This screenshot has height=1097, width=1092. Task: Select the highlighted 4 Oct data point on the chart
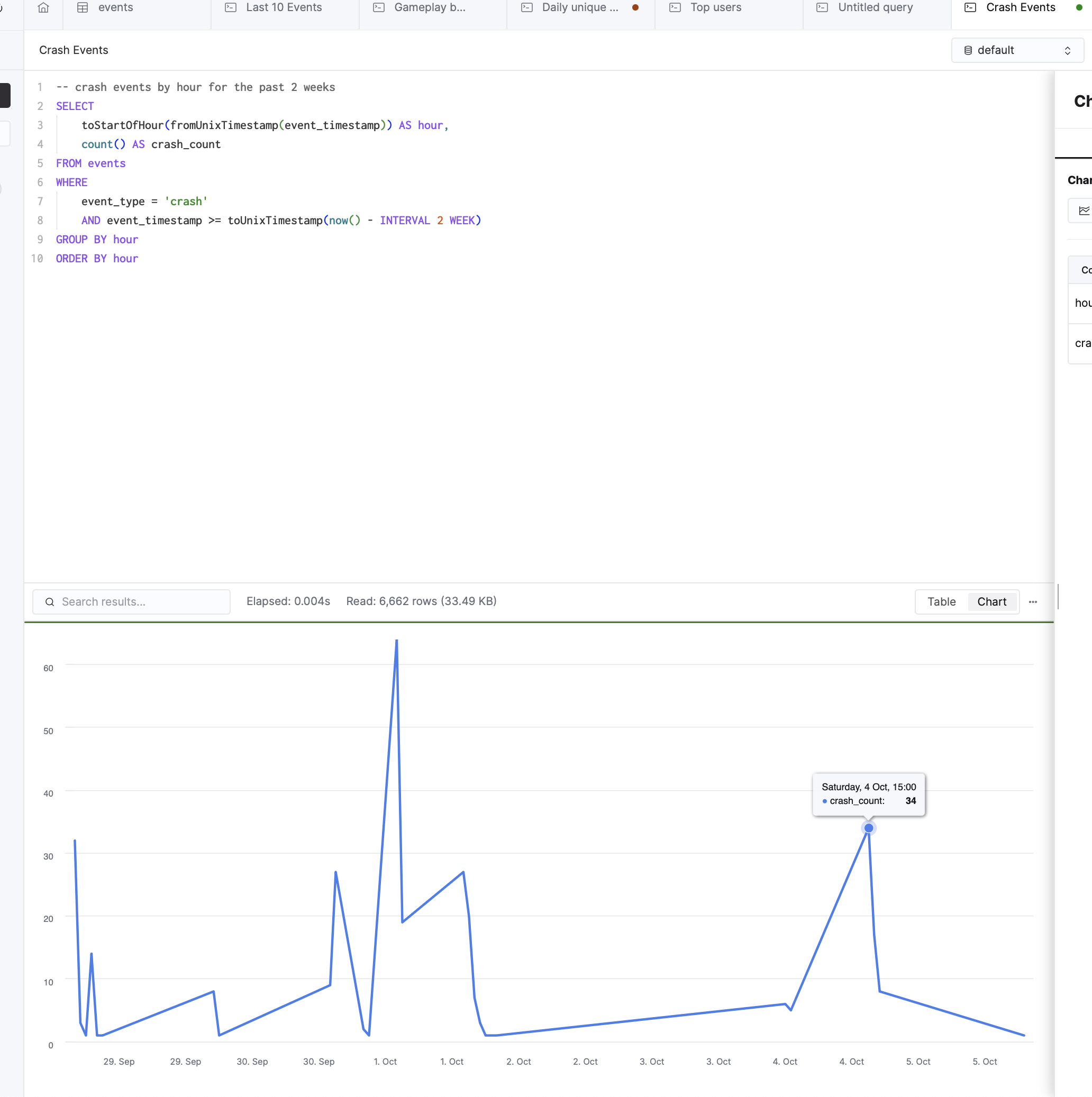pos(868,828)
